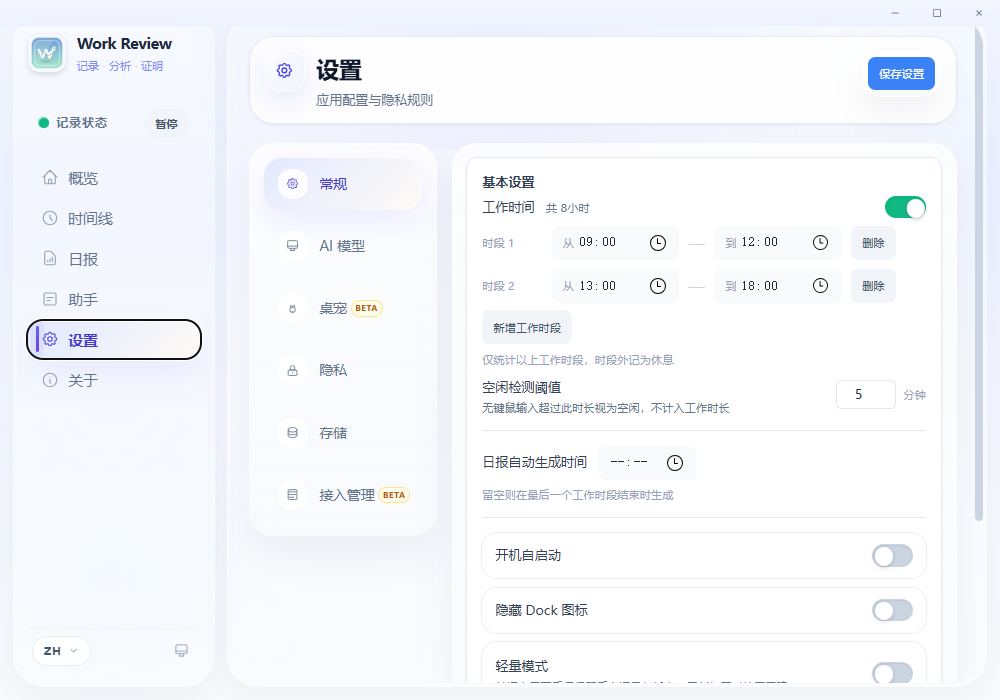The image size is (1000, 700).
Task: Enable the 开机自启动 switch
Action: 892,556
